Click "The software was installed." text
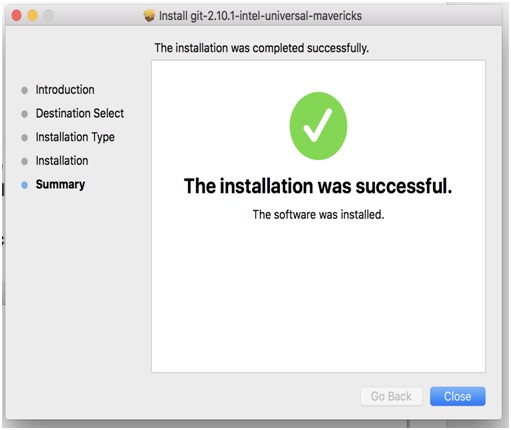511x430 pixels. pyautogui.click(x=318, y=214)
